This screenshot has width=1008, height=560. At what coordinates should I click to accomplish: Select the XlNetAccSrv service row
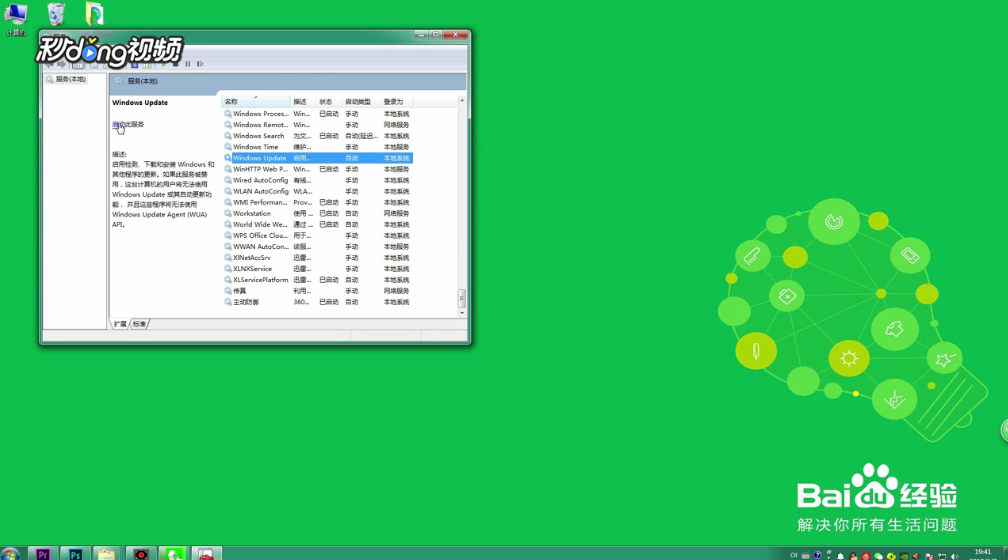click(x=318, y=258)
